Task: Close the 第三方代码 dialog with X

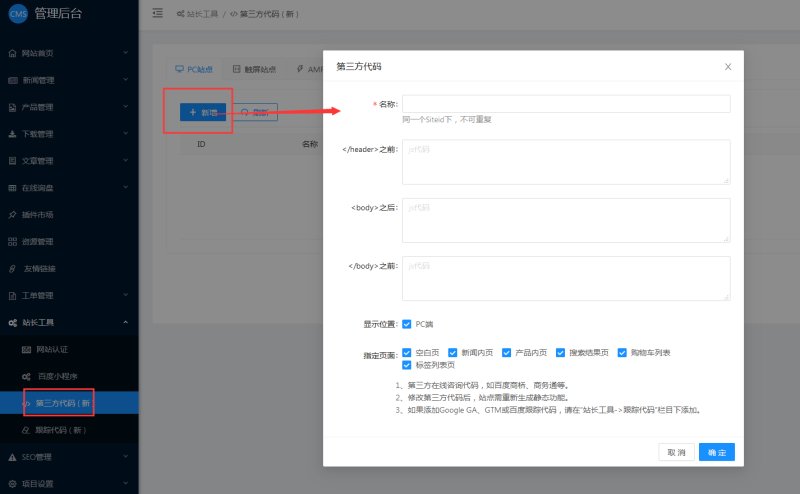Action: (727, 66)
